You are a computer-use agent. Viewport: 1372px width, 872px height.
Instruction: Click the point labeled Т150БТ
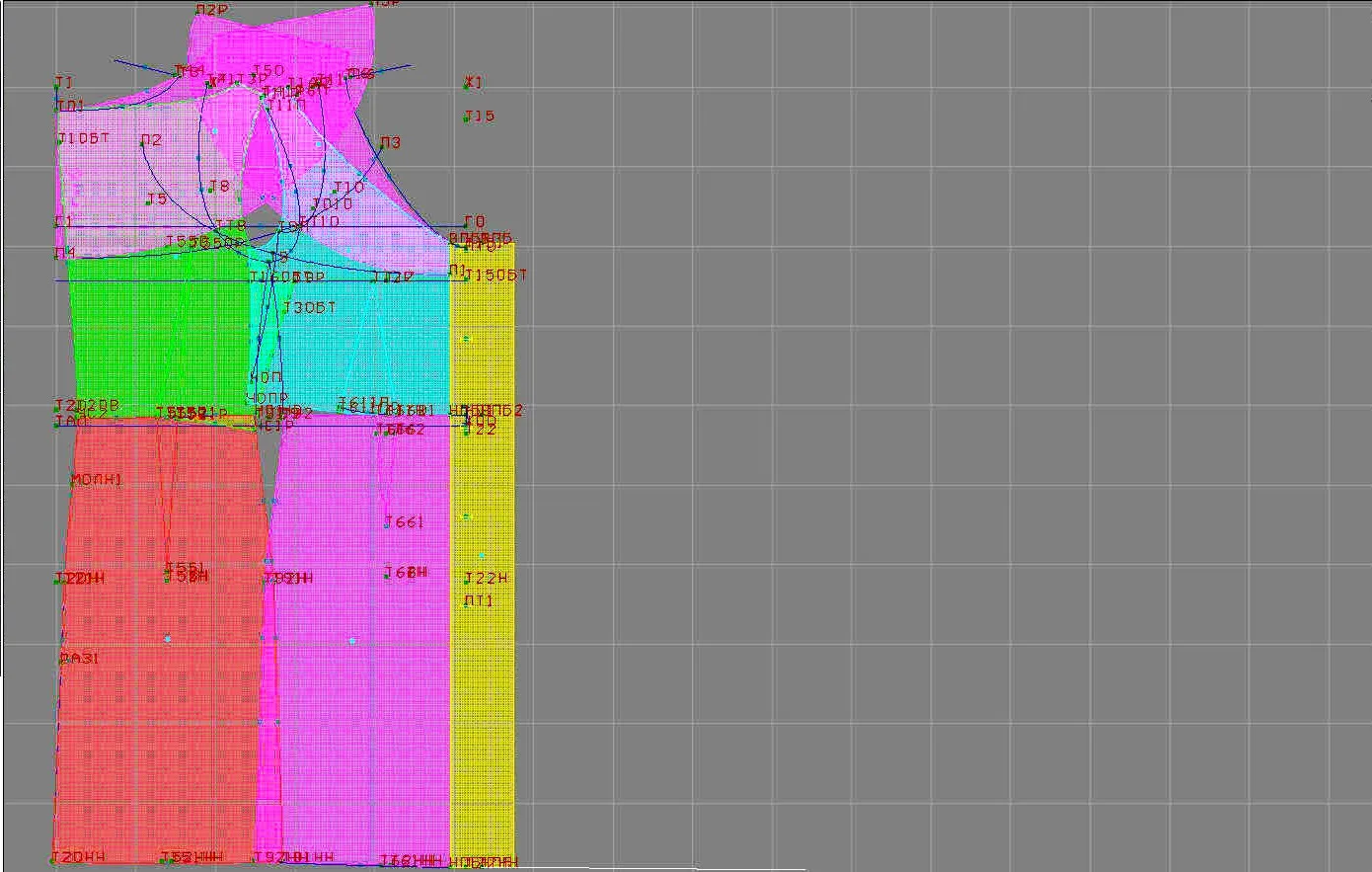coord(496,276)
